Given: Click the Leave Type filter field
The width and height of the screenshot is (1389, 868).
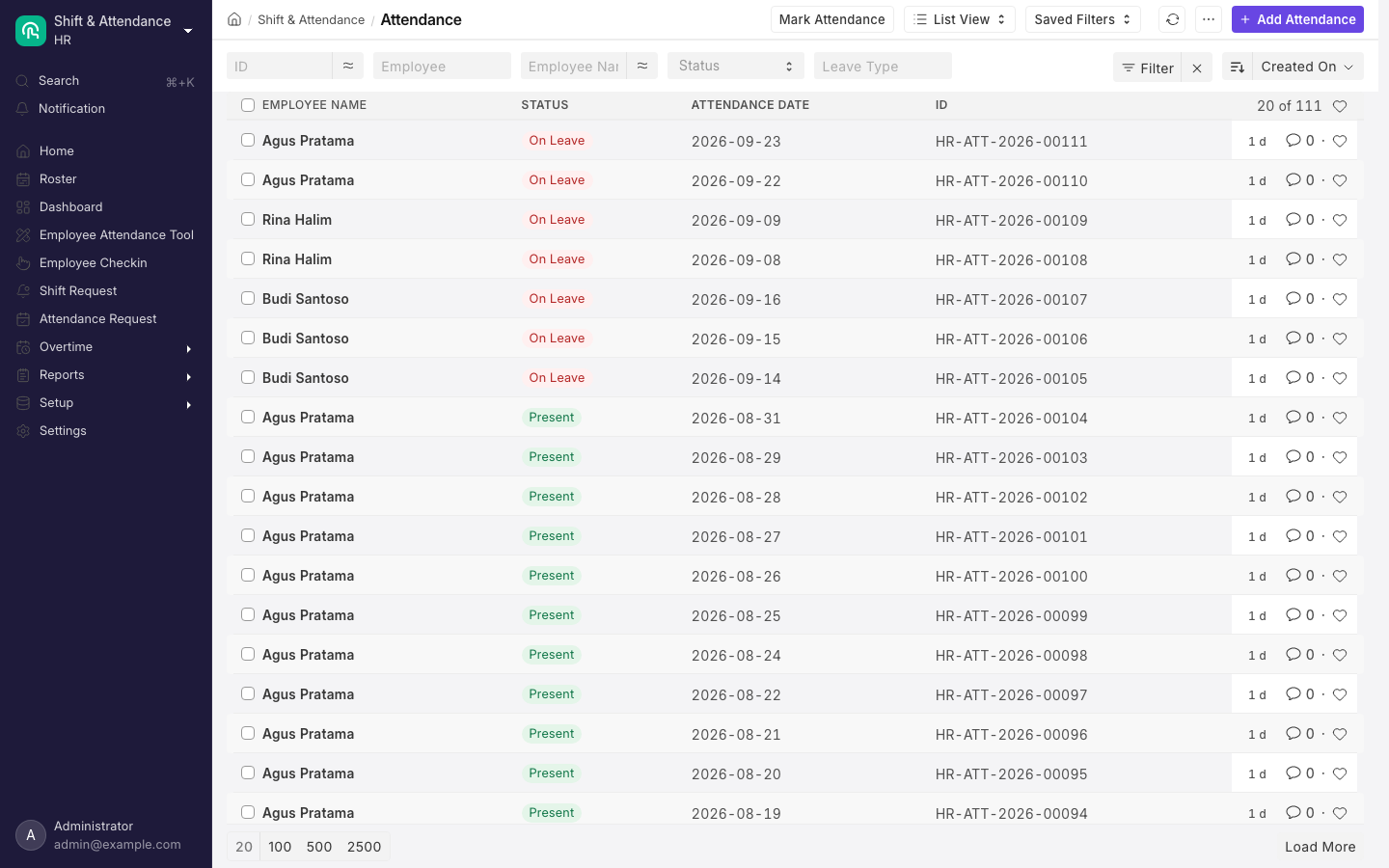Looking at the screenshot, I should coord(883,66).
